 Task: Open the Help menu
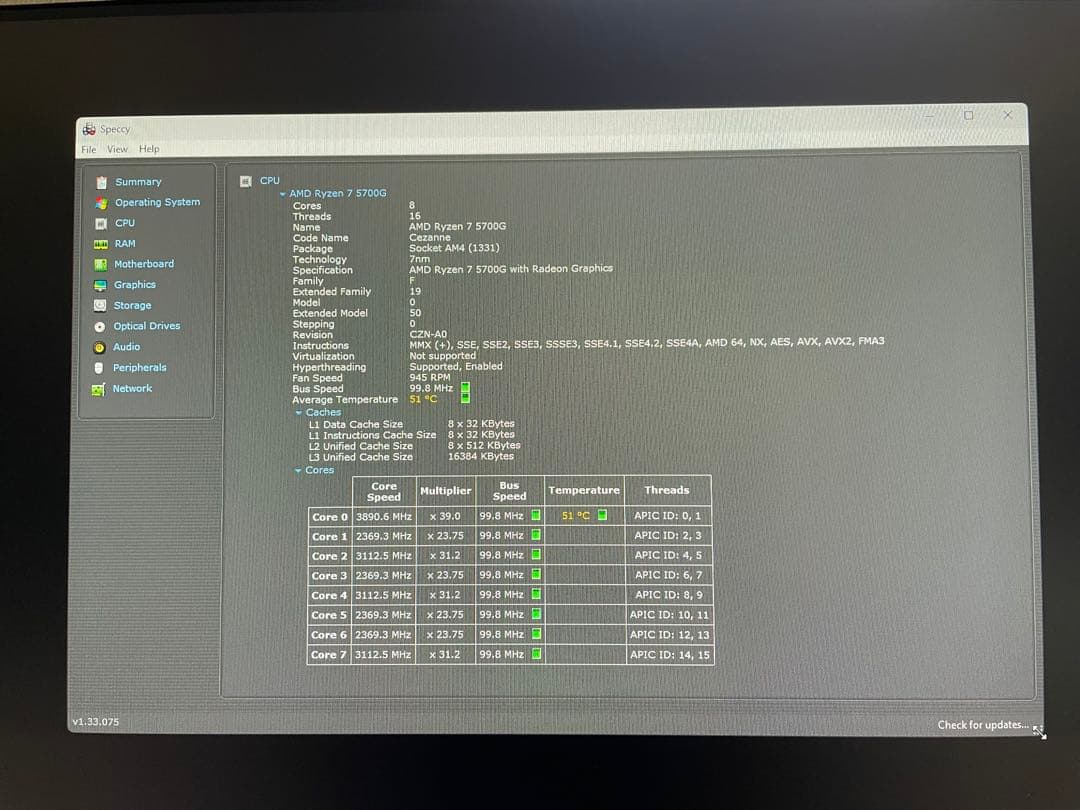click(149, 148)
